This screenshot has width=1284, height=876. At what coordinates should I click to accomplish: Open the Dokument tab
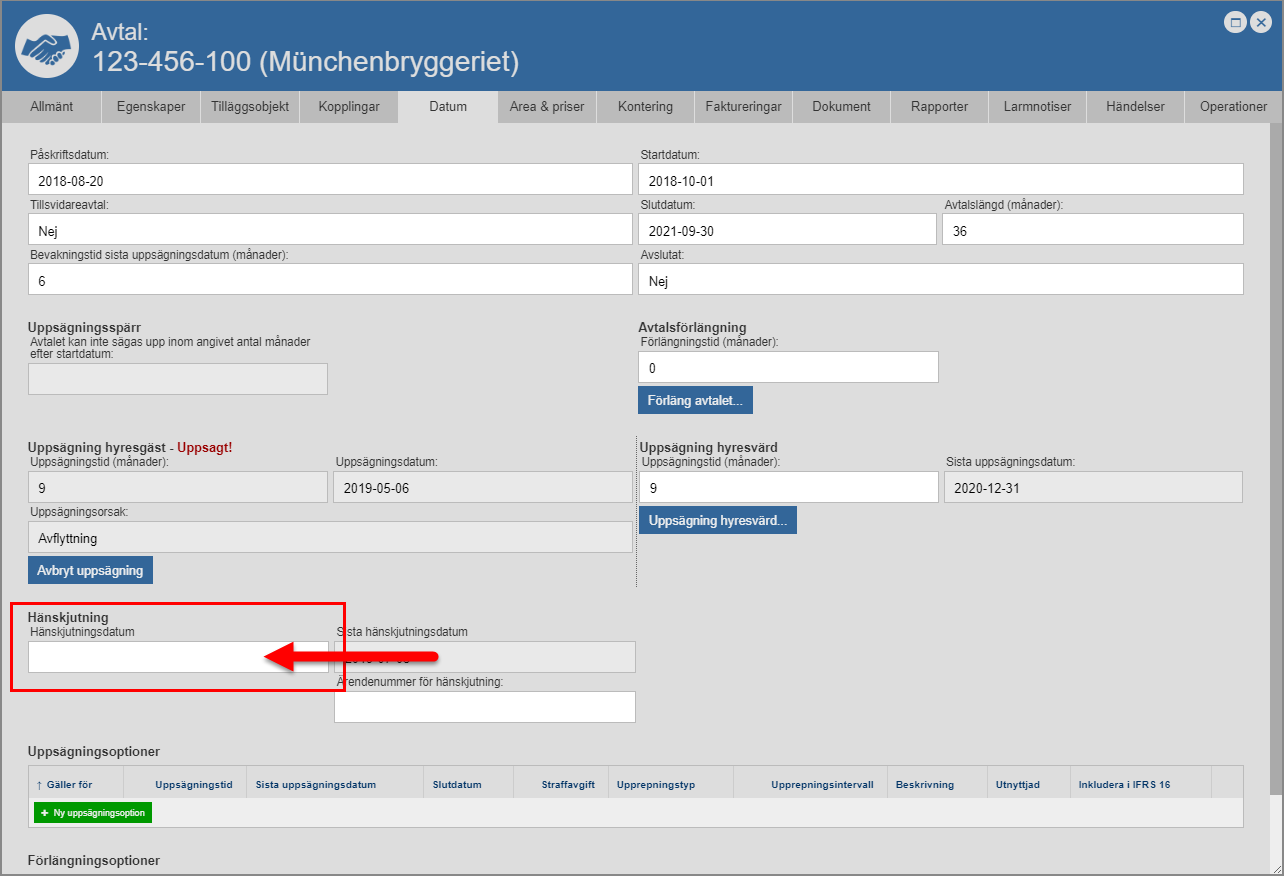(841, 107)
